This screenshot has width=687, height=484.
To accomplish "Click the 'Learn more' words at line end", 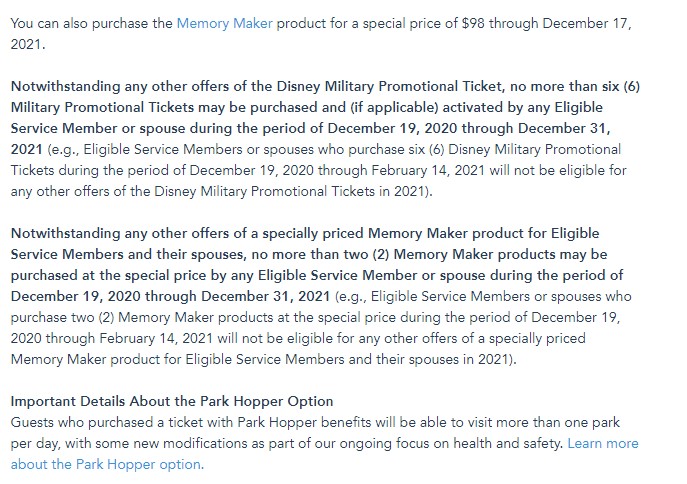I will (x=602, y=443).
